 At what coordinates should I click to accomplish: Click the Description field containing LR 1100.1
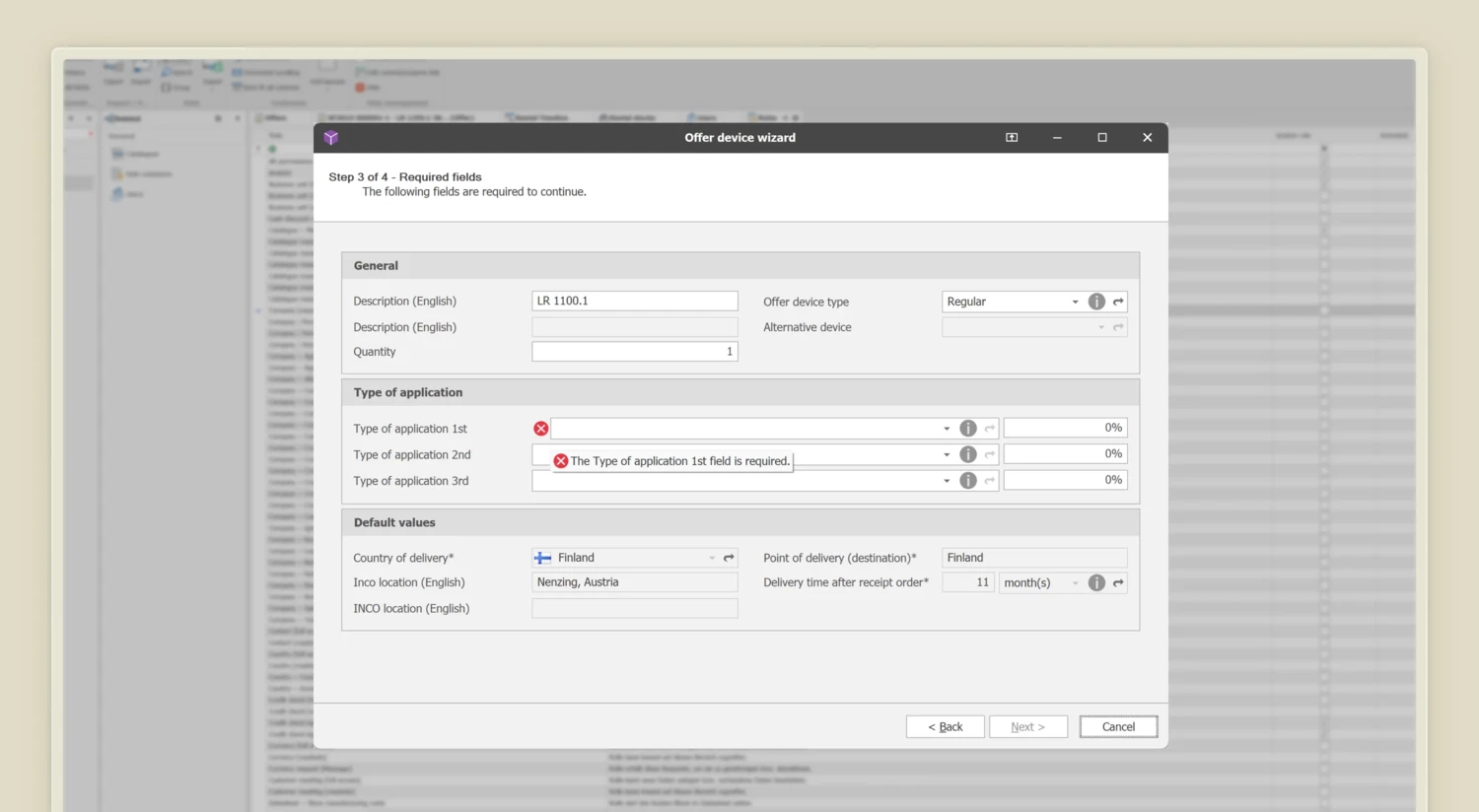[x=635, y=301]
